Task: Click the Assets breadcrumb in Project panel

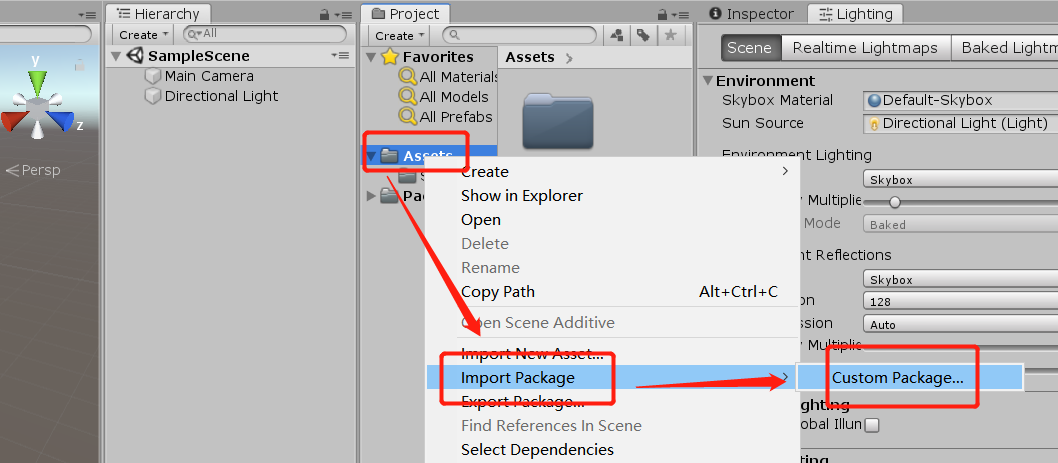Action: (x=530, y=57)
